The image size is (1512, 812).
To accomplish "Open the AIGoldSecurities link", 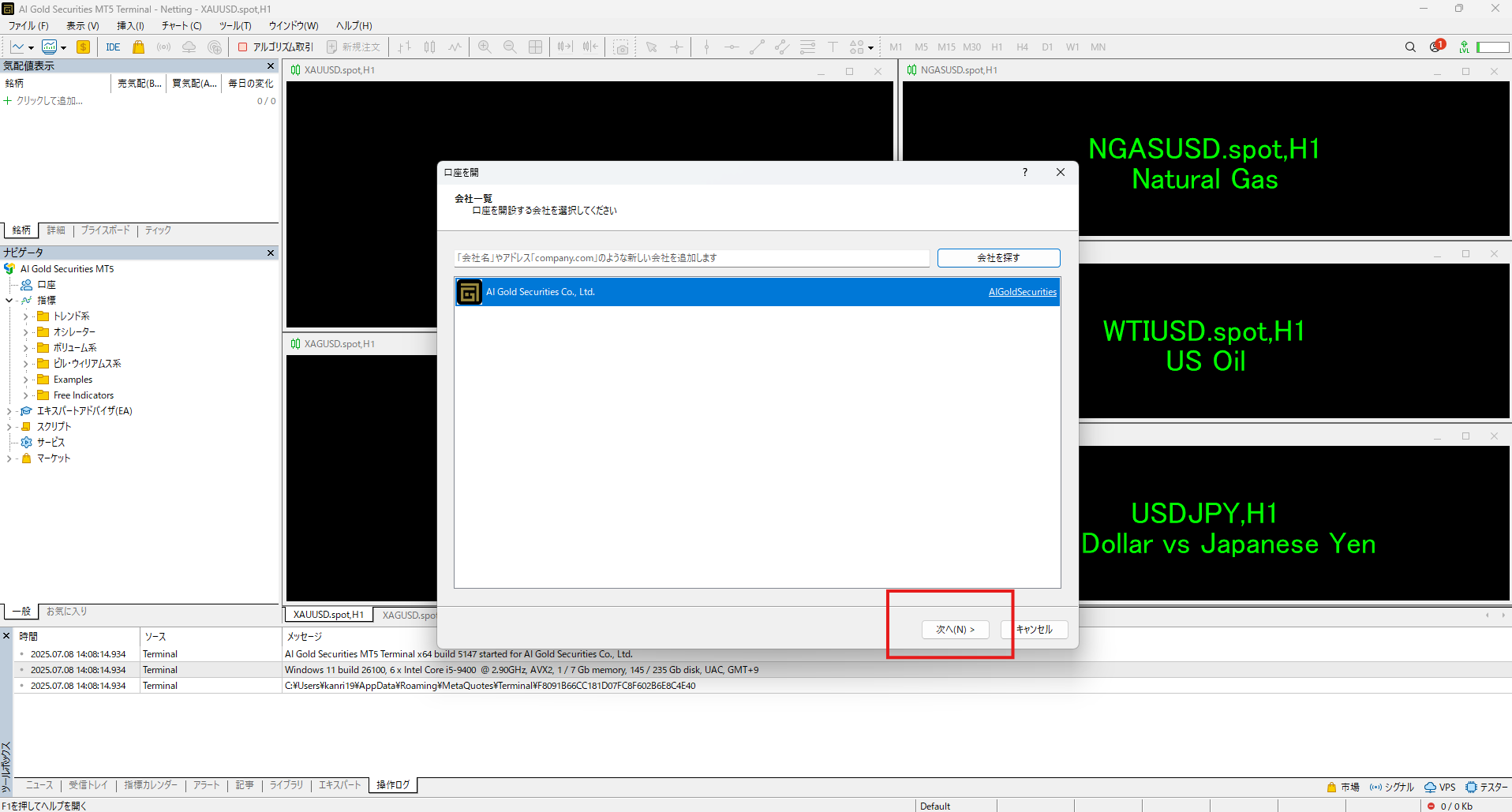I will pos(1022,292).
